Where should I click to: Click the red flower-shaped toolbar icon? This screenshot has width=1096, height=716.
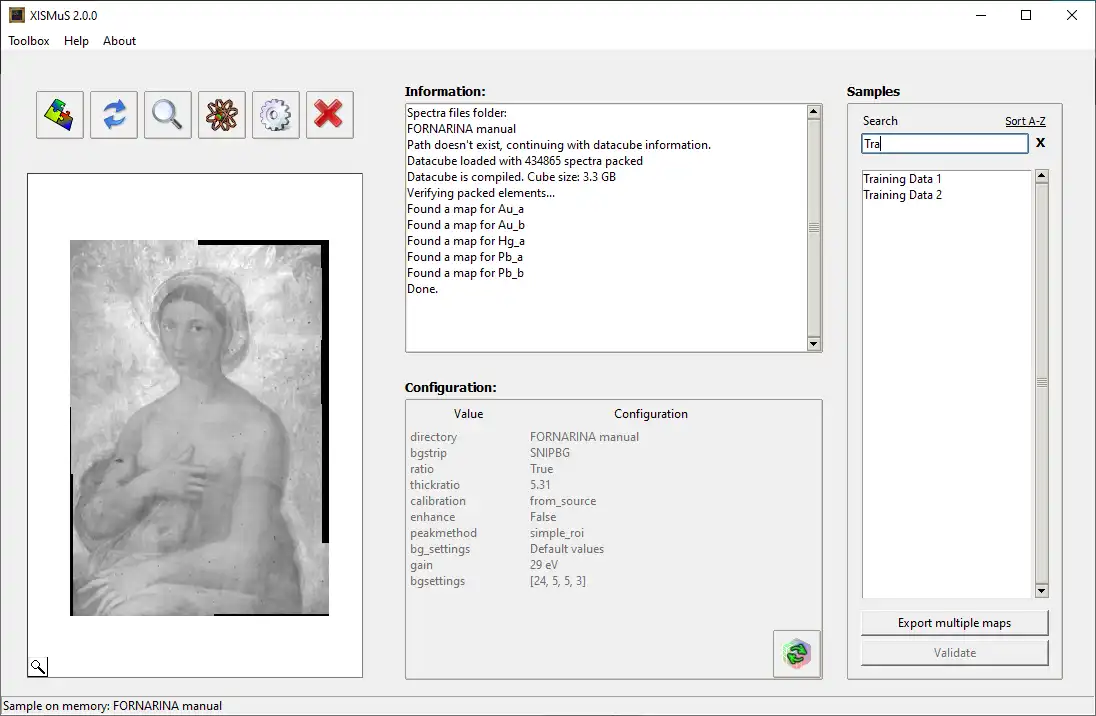point(221,114)
